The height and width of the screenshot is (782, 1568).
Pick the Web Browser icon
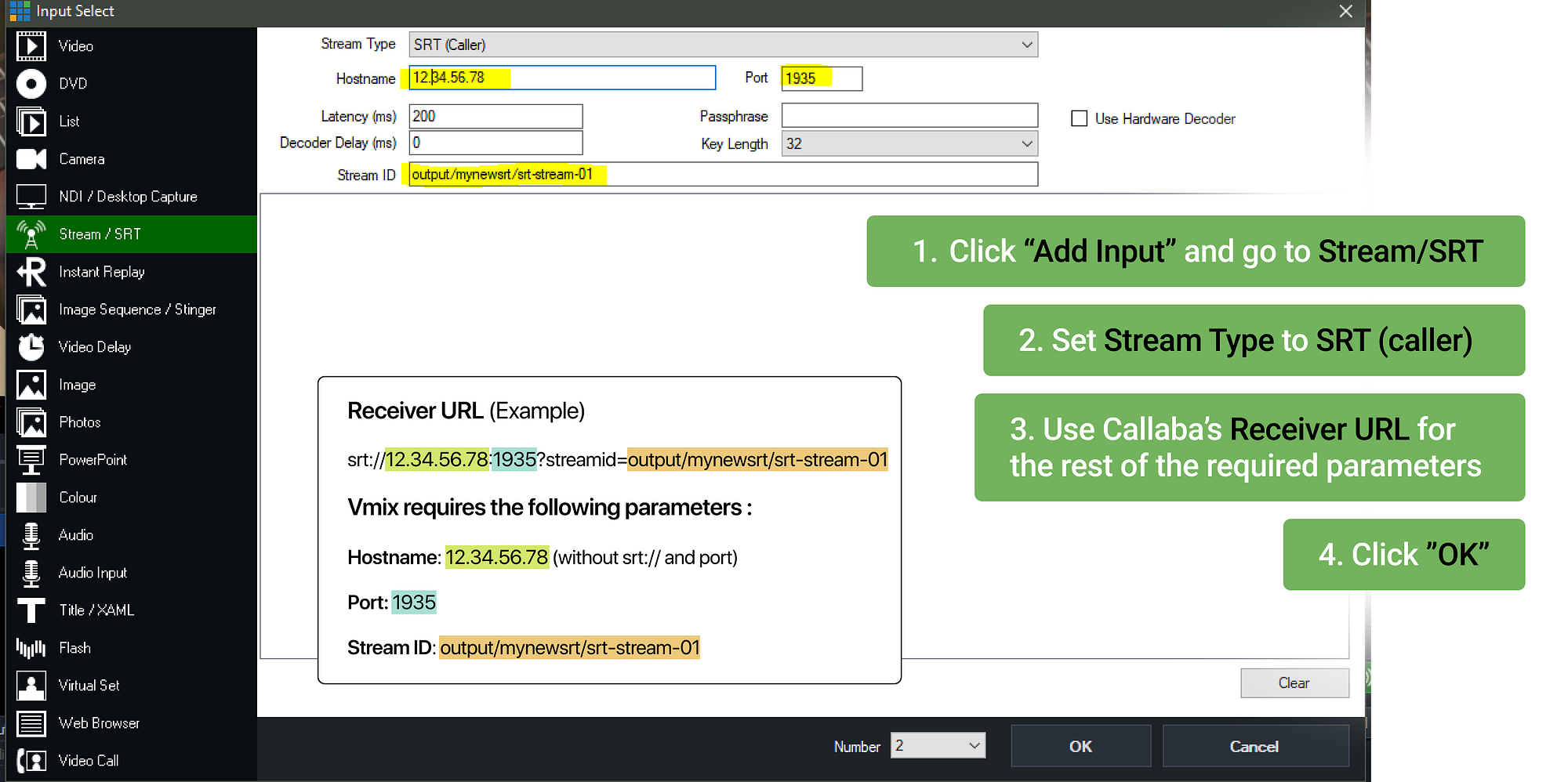click(31, 722)
